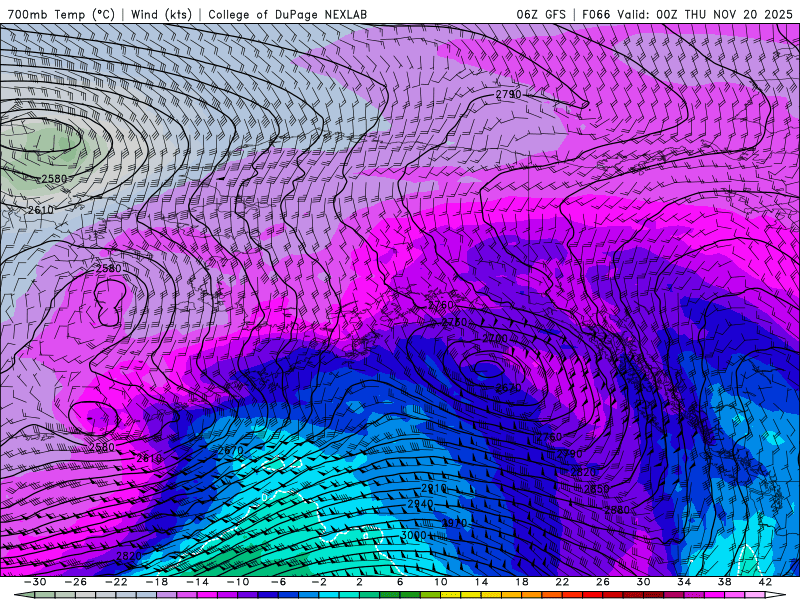Viewport: 800px width, 600px height.
Task: Click the 3000 height contour label
Action: [413, 535]
